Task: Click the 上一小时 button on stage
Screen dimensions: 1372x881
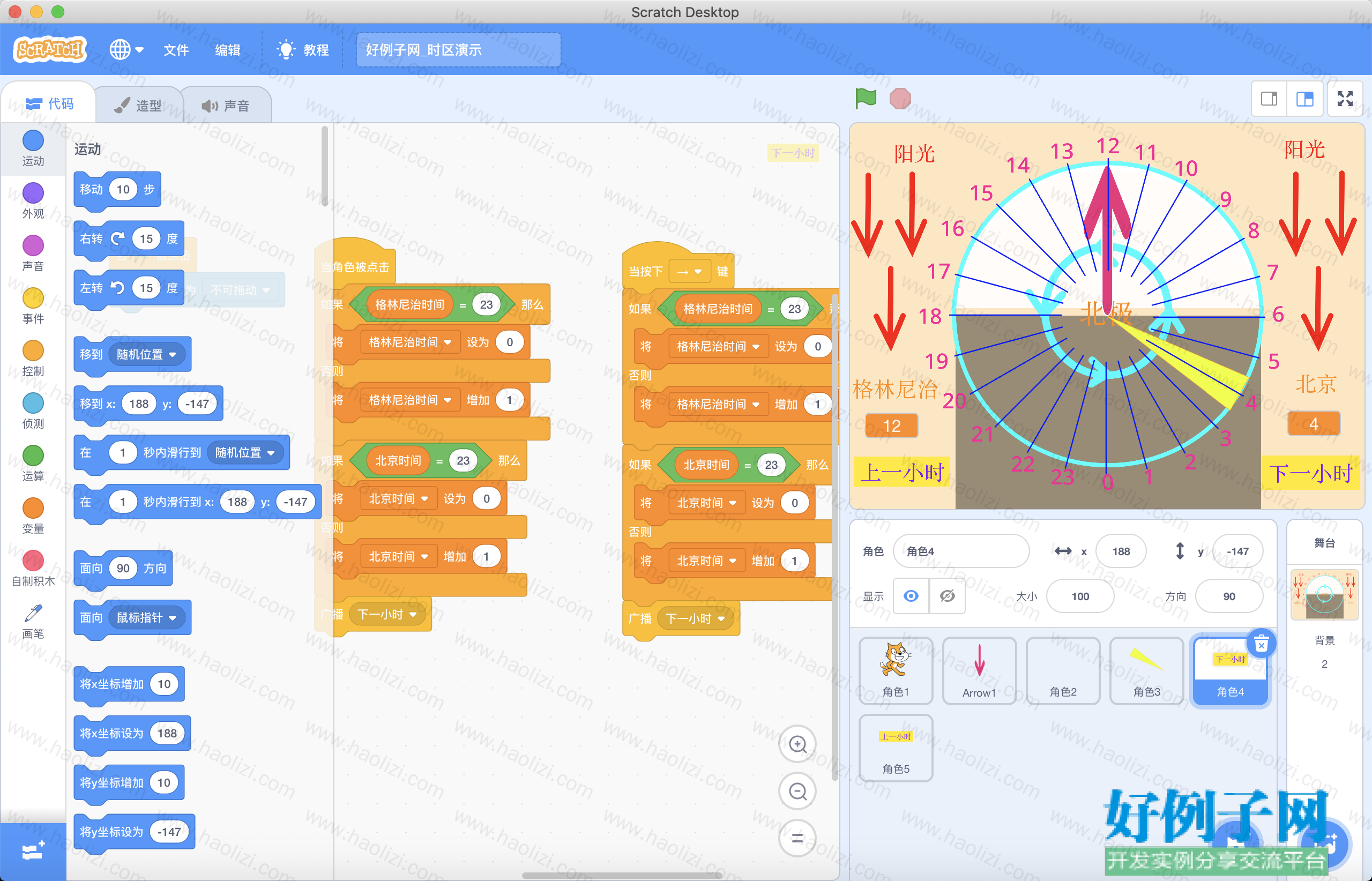Action: (x=903, y=472)
